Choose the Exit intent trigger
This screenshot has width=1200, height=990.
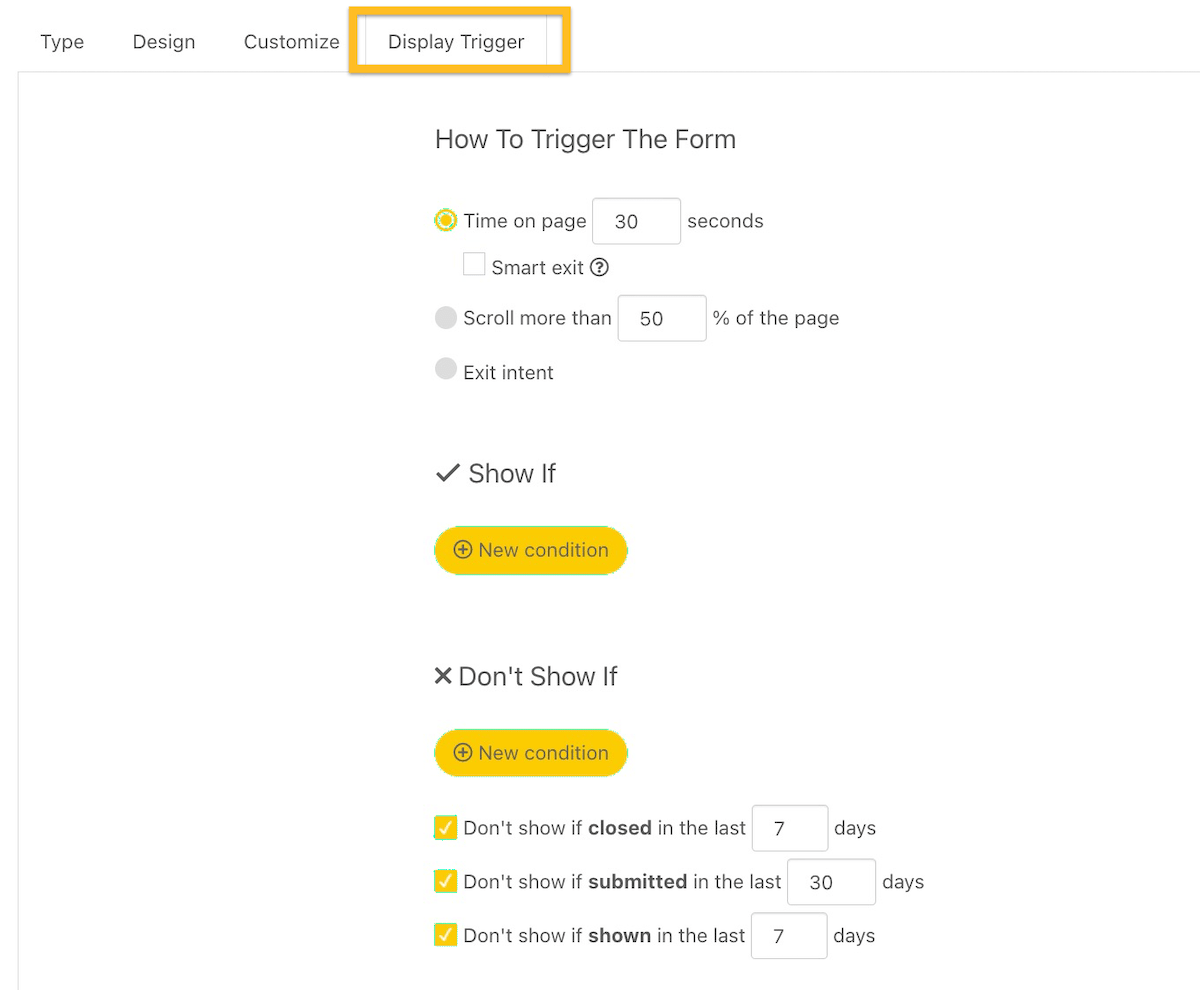(x=445, y=369)
